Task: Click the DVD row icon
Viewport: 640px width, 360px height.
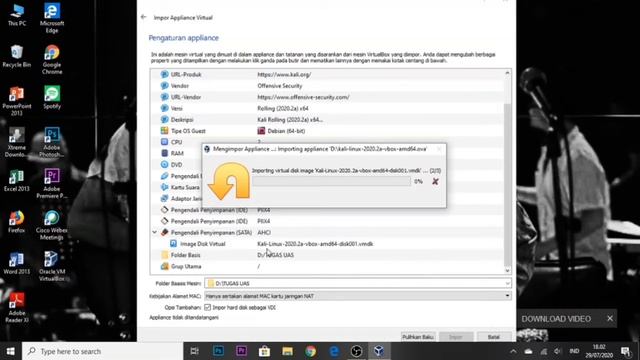Action: pos(164,164)
